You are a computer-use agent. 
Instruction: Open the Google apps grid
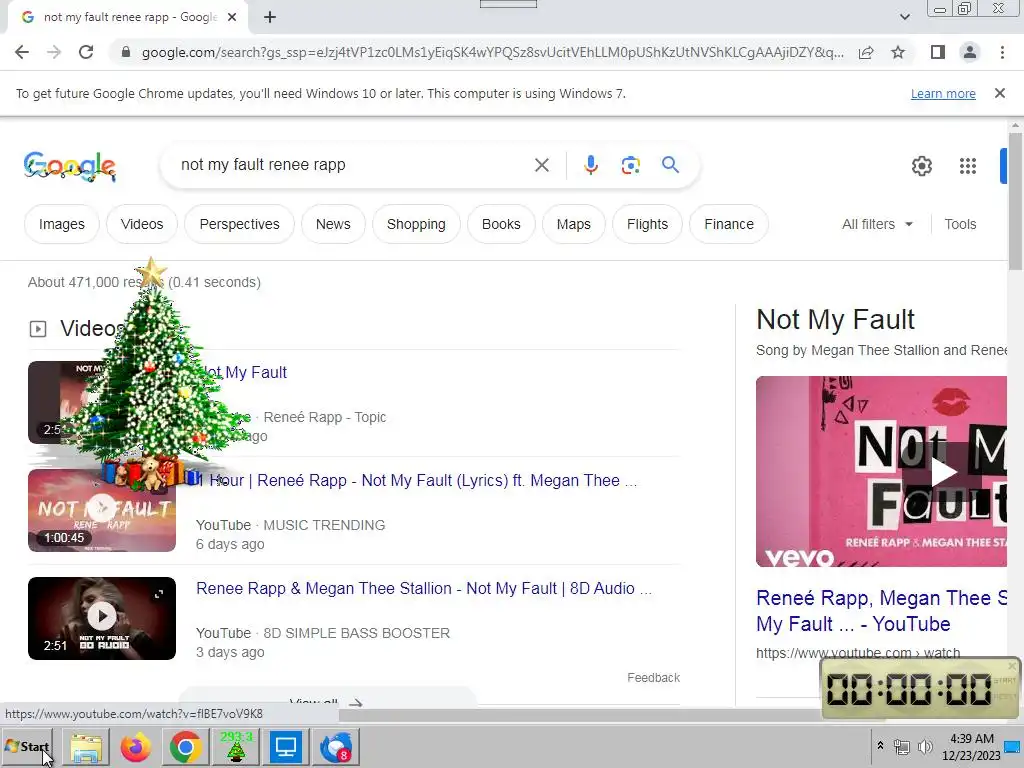tap(968, 166)
